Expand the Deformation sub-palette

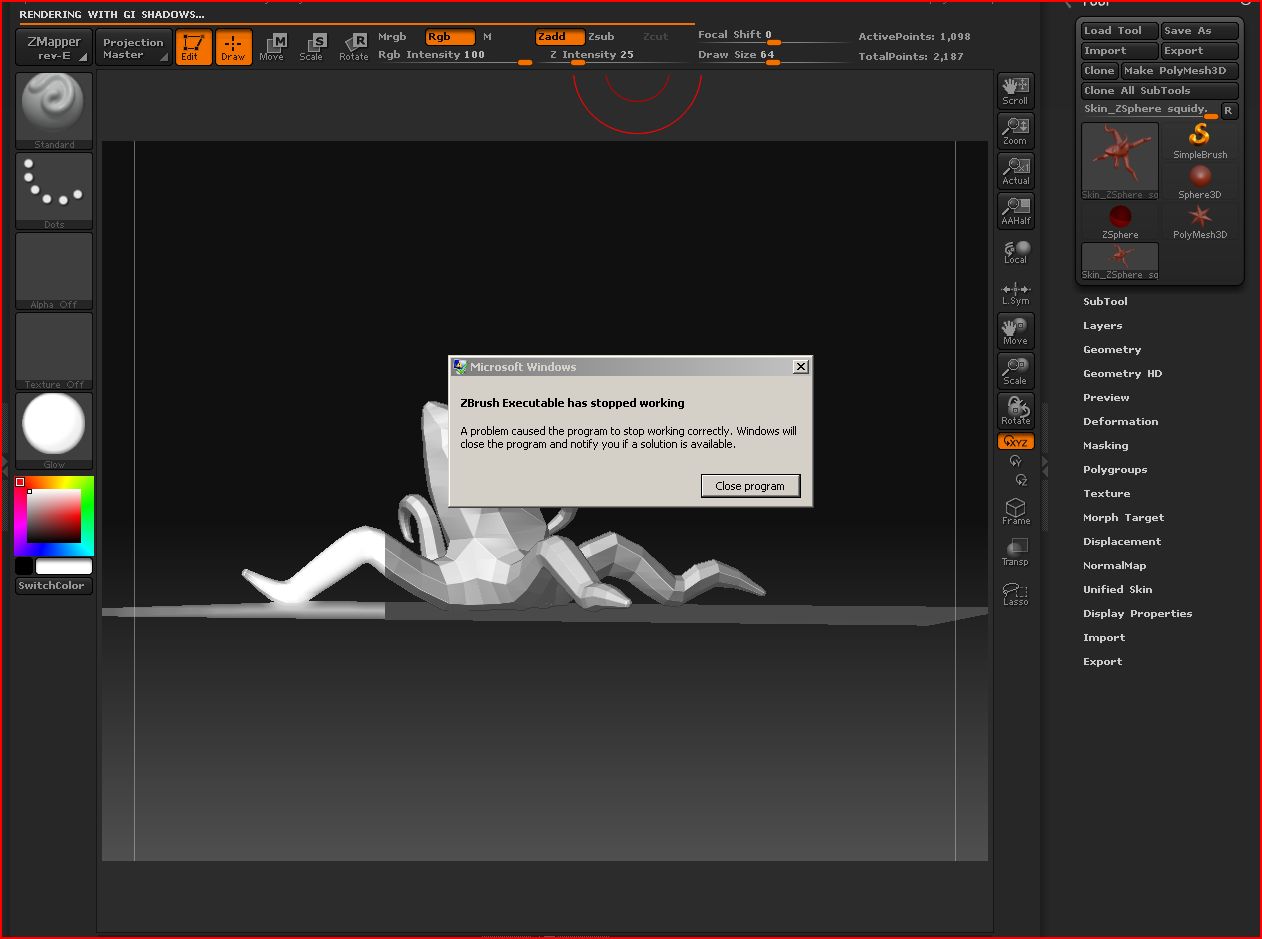tap(1120, 421)
